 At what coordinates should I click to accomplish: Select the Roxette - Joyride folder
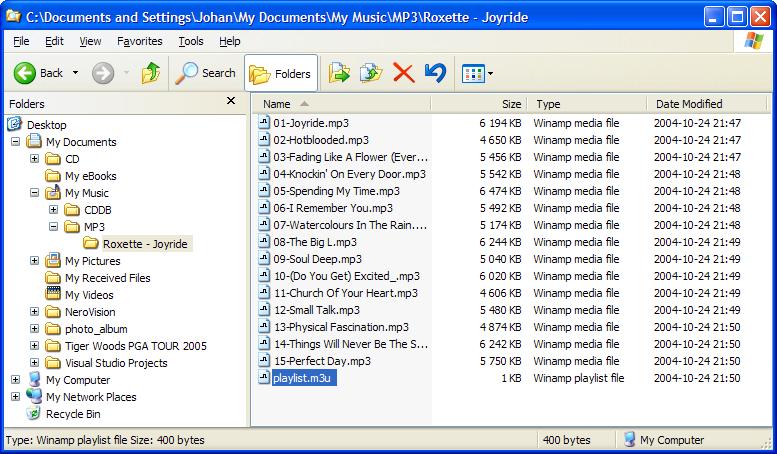click(x=145, y=244)
